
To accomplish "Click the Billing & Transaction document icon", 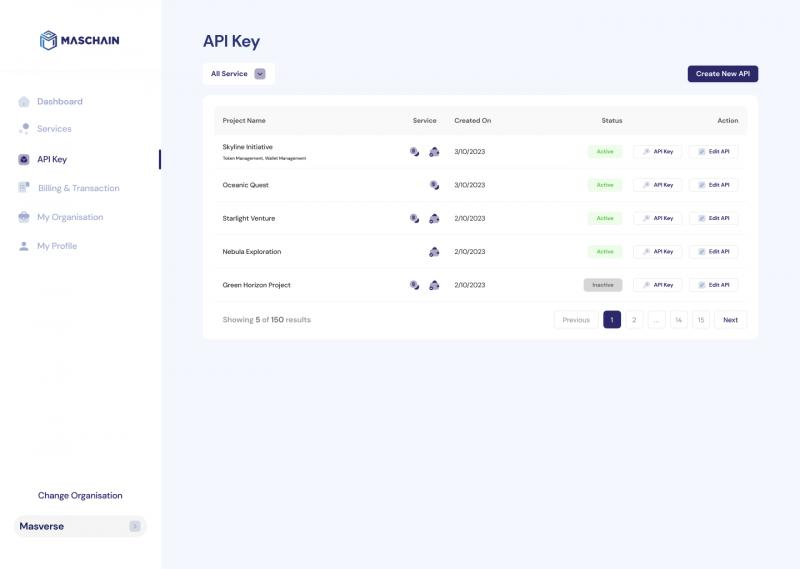I will 24,188.
